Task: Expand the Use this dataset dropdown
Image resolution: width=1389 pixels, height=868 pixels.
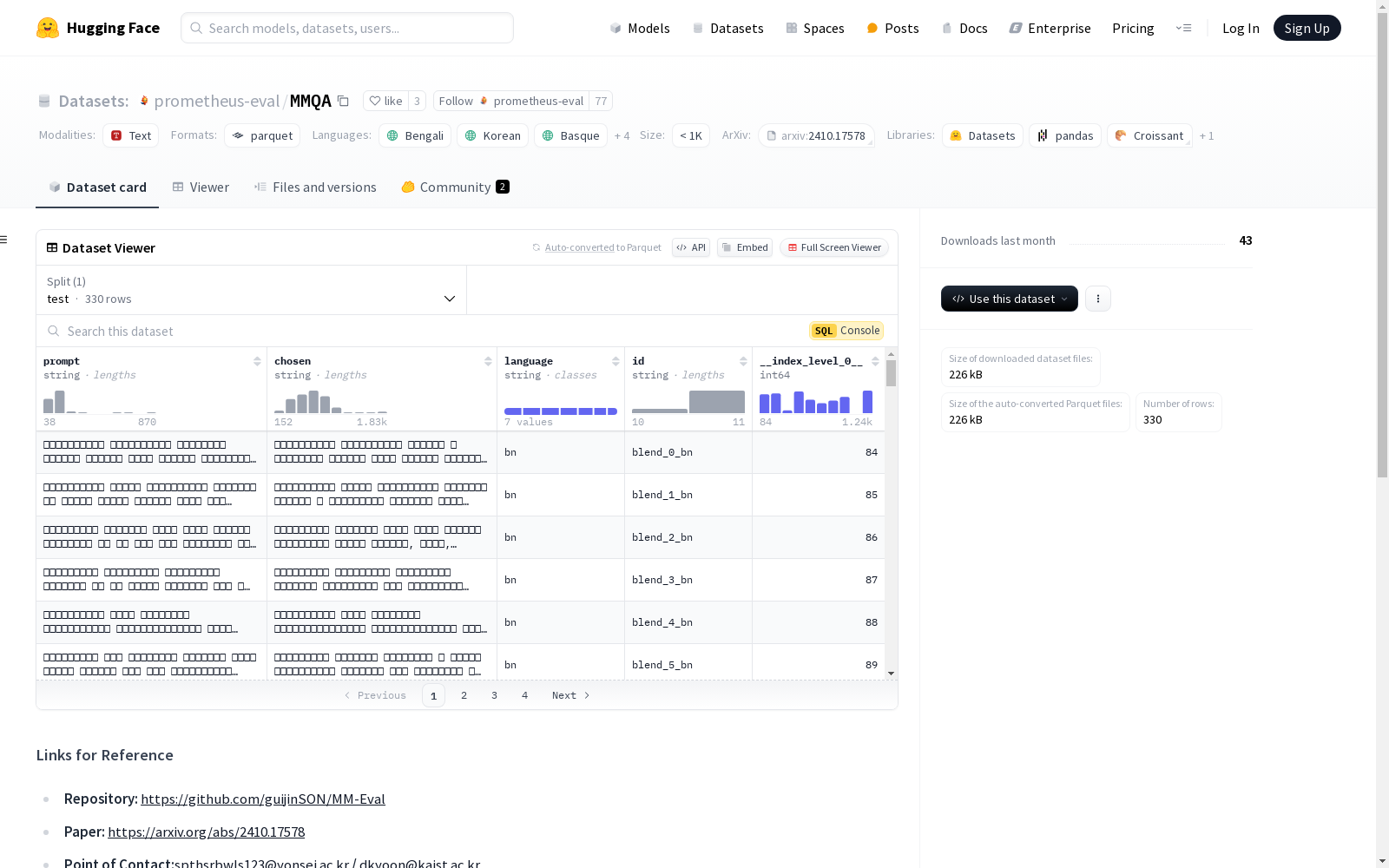Action: (x=1010, y=299)
